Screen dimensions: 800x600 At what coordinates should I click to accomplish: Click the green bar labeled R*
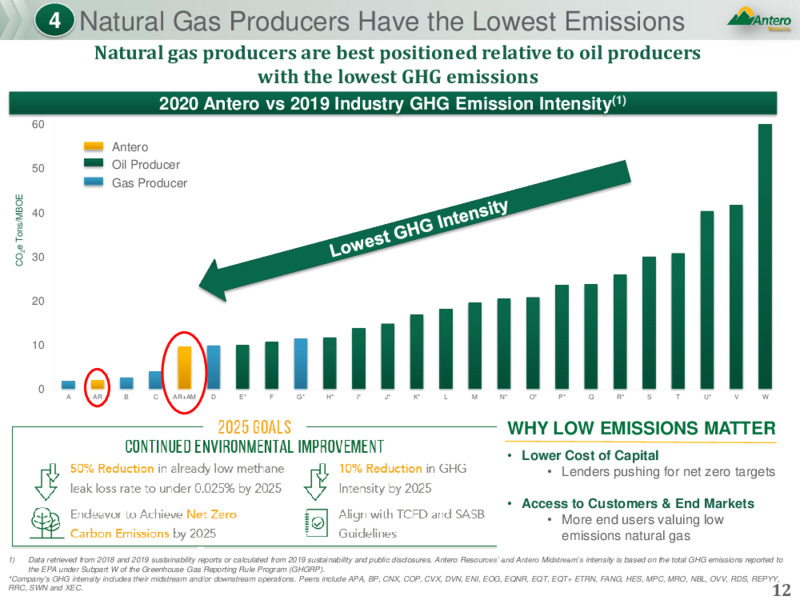[x=619, y=332]
